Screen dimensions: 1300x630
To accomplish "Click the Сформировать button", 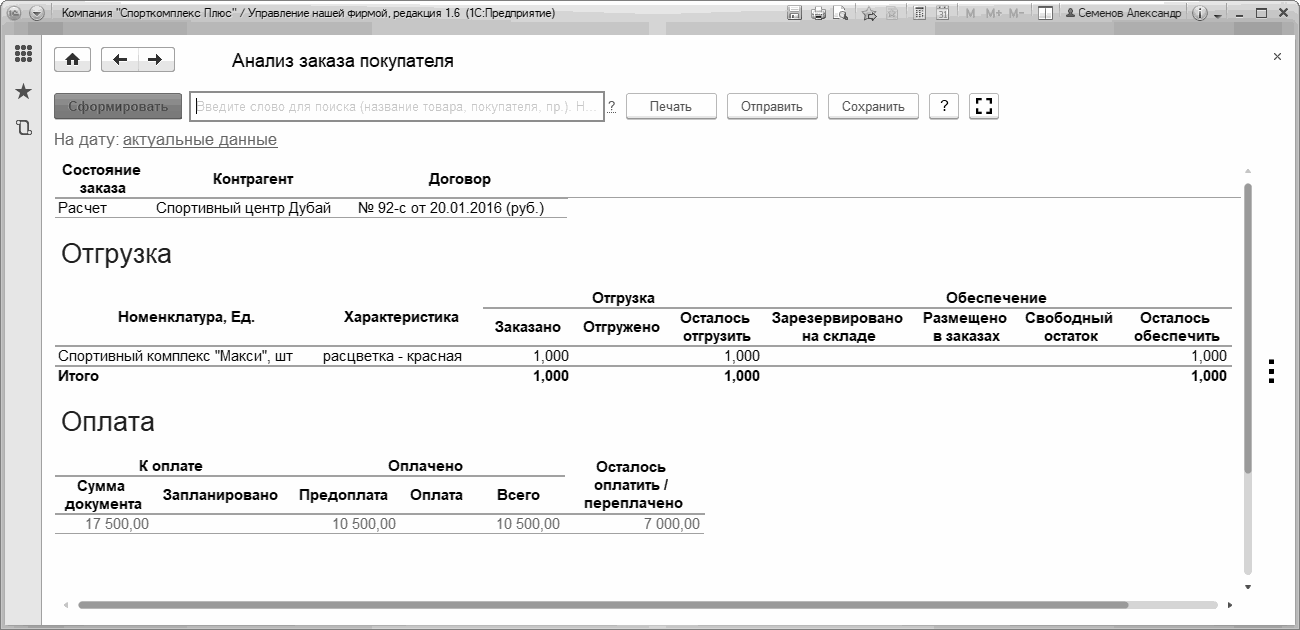I will pyautogui.click(x=118, y=106).
